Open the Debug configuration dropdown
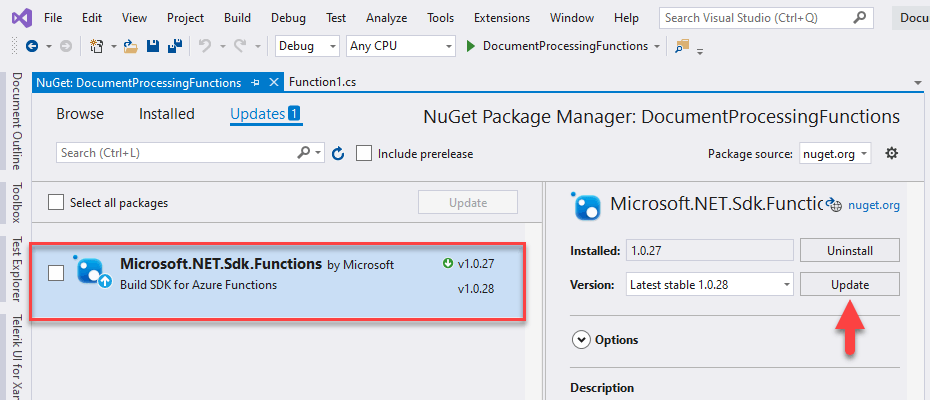 pyautogui.click(x=307, y=46)
